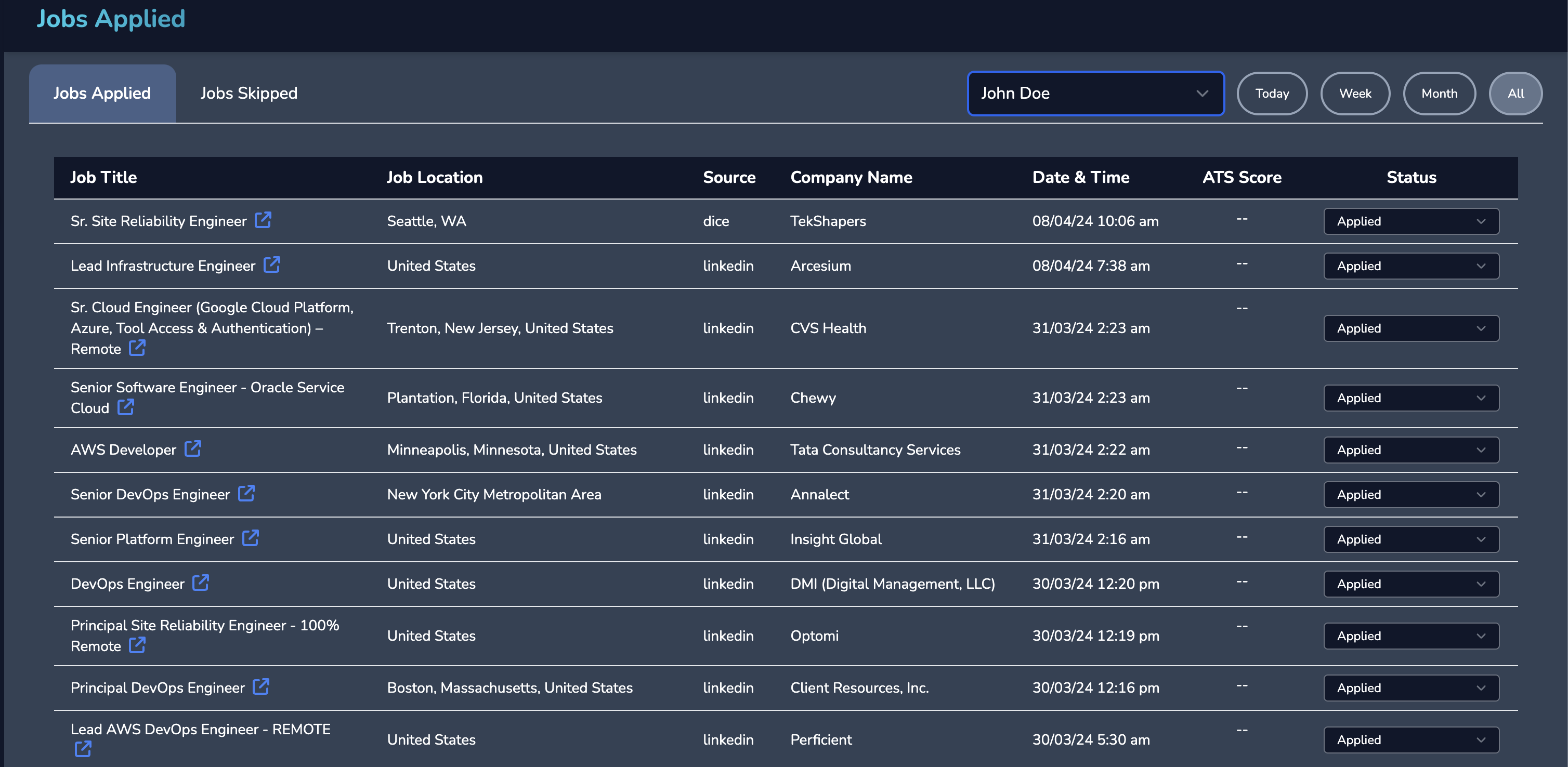Open status dropdown for Optomi job
The width and height of the screenshot is (1568, 767).
coord(1410,636)
